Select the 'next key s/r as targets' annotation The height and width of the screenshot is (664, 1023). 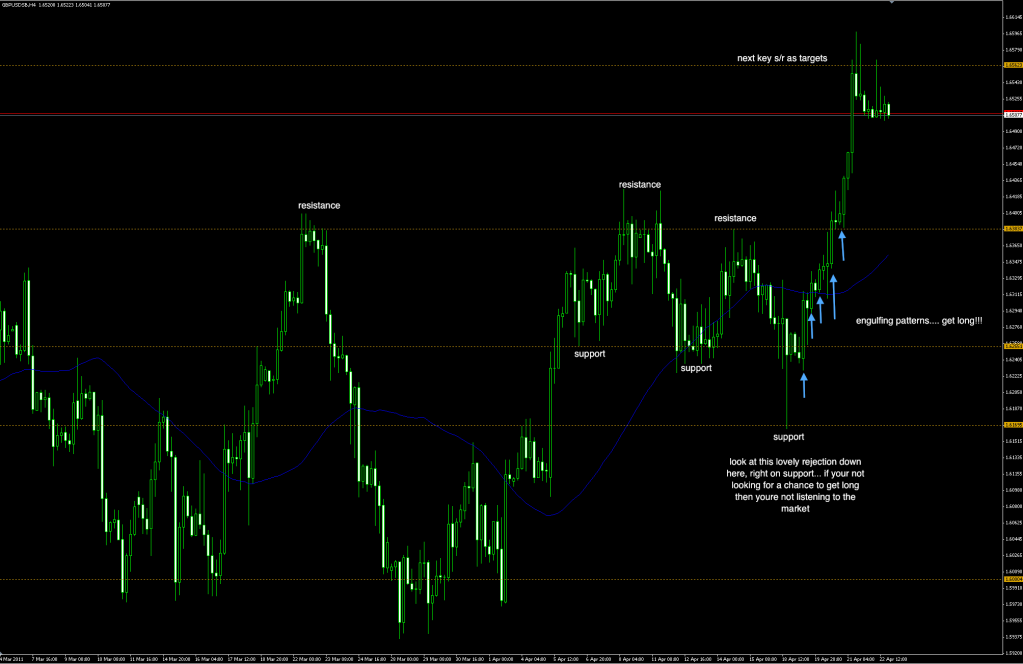click(x=781, y=59)
